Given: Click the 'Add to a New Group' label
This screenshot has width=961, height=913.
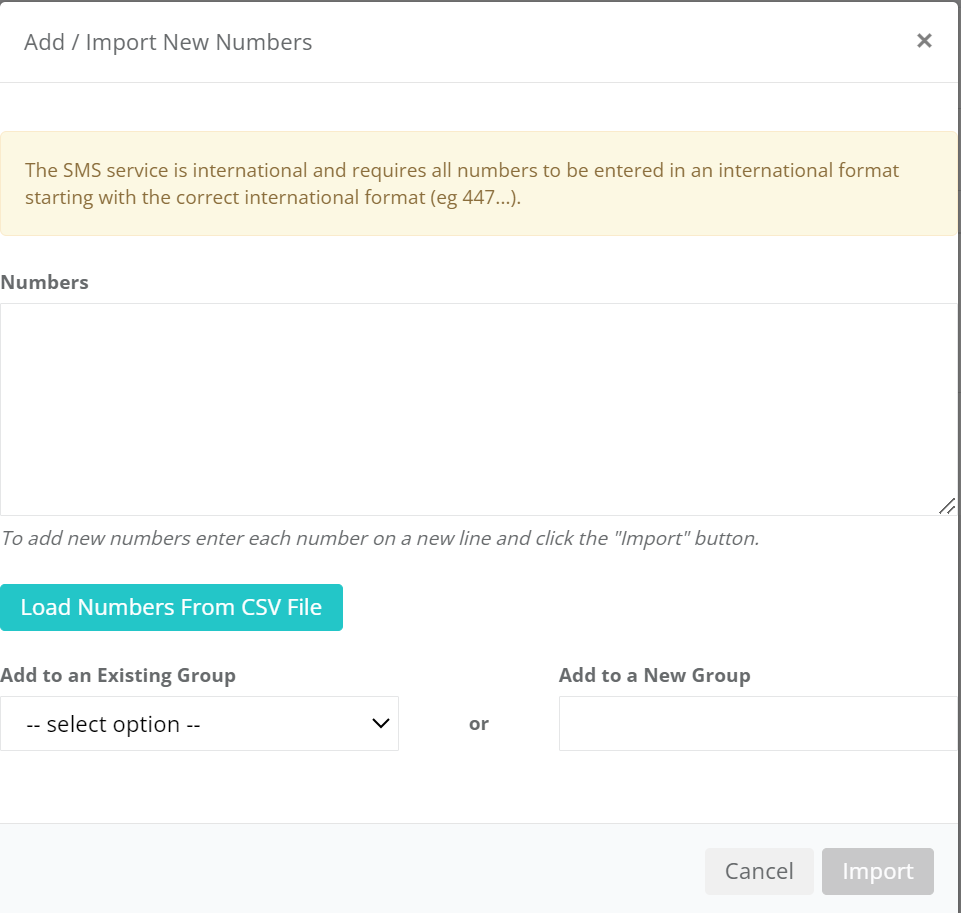Looking at the screenshot, I should (654, 675).
